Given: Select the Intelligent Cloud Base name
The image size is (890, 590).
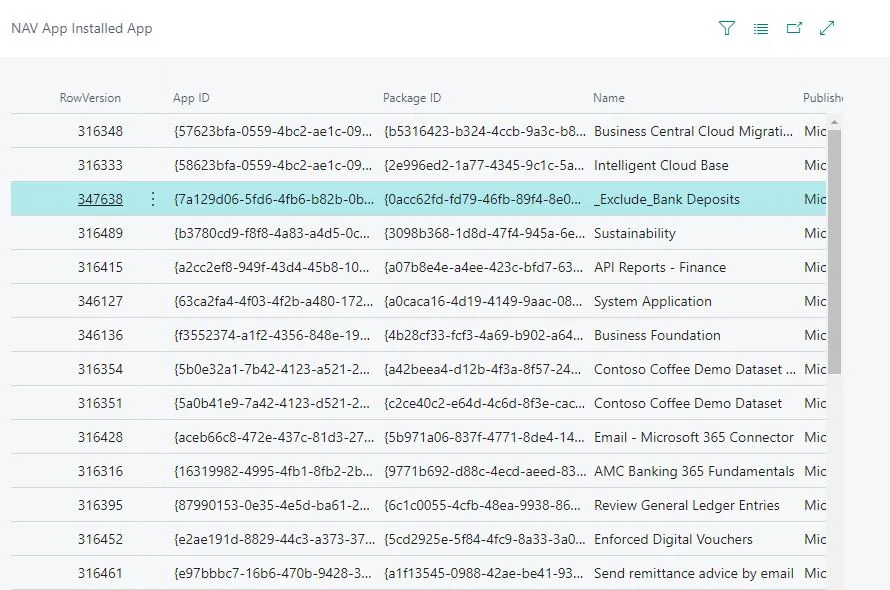Looking at the screenshot, I should click(x=661, y=165).
